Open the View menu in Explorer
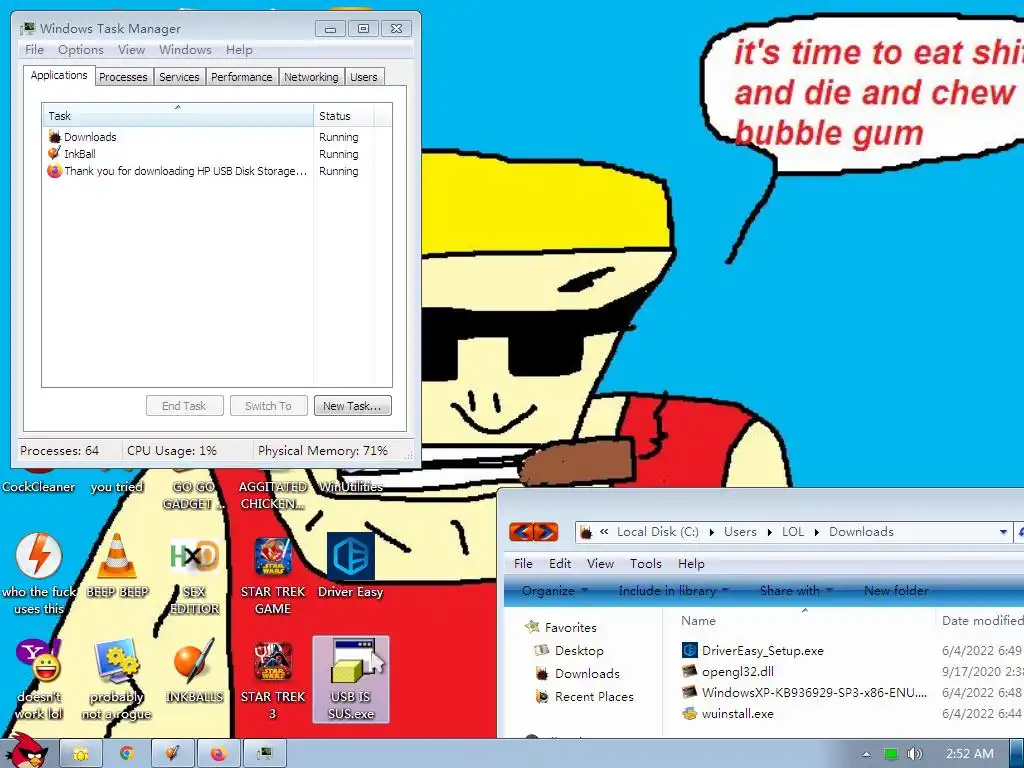The width and height of the screenshot is (1024, 768). [600, 564]
